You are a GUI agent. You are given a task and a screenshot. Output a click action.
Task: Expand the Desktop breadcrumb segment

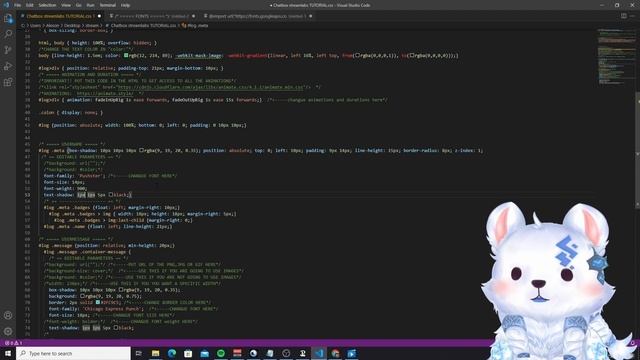(72, 25)
